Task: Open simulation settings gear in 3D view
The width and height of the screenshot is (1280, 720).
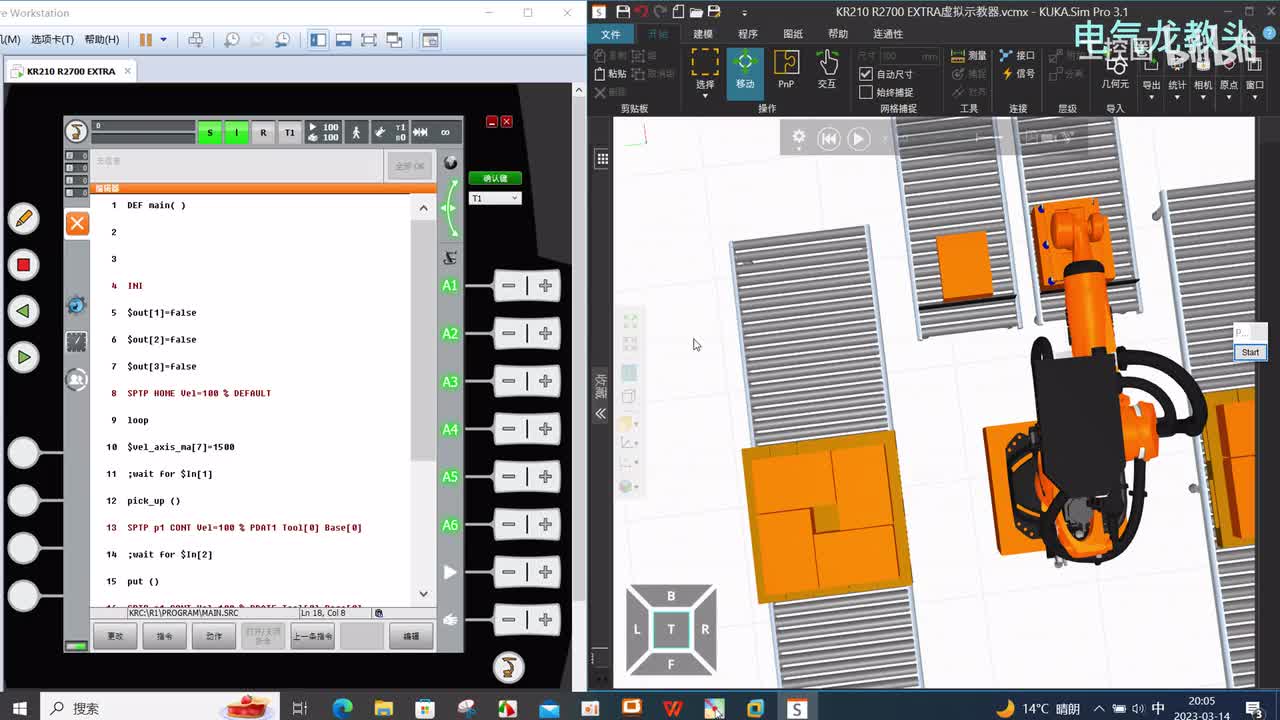Action: pyautogui.click(x=799, y=138)
